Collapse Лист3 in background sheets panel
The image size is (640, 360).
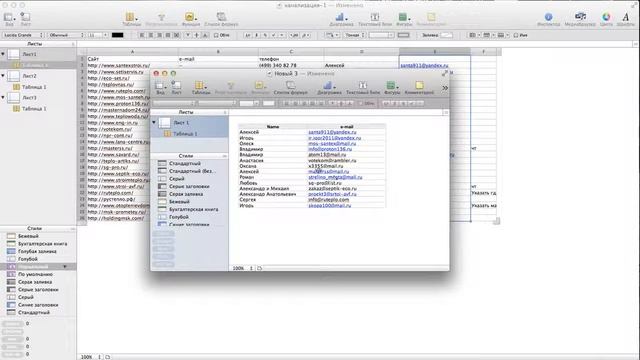point(3,97)
